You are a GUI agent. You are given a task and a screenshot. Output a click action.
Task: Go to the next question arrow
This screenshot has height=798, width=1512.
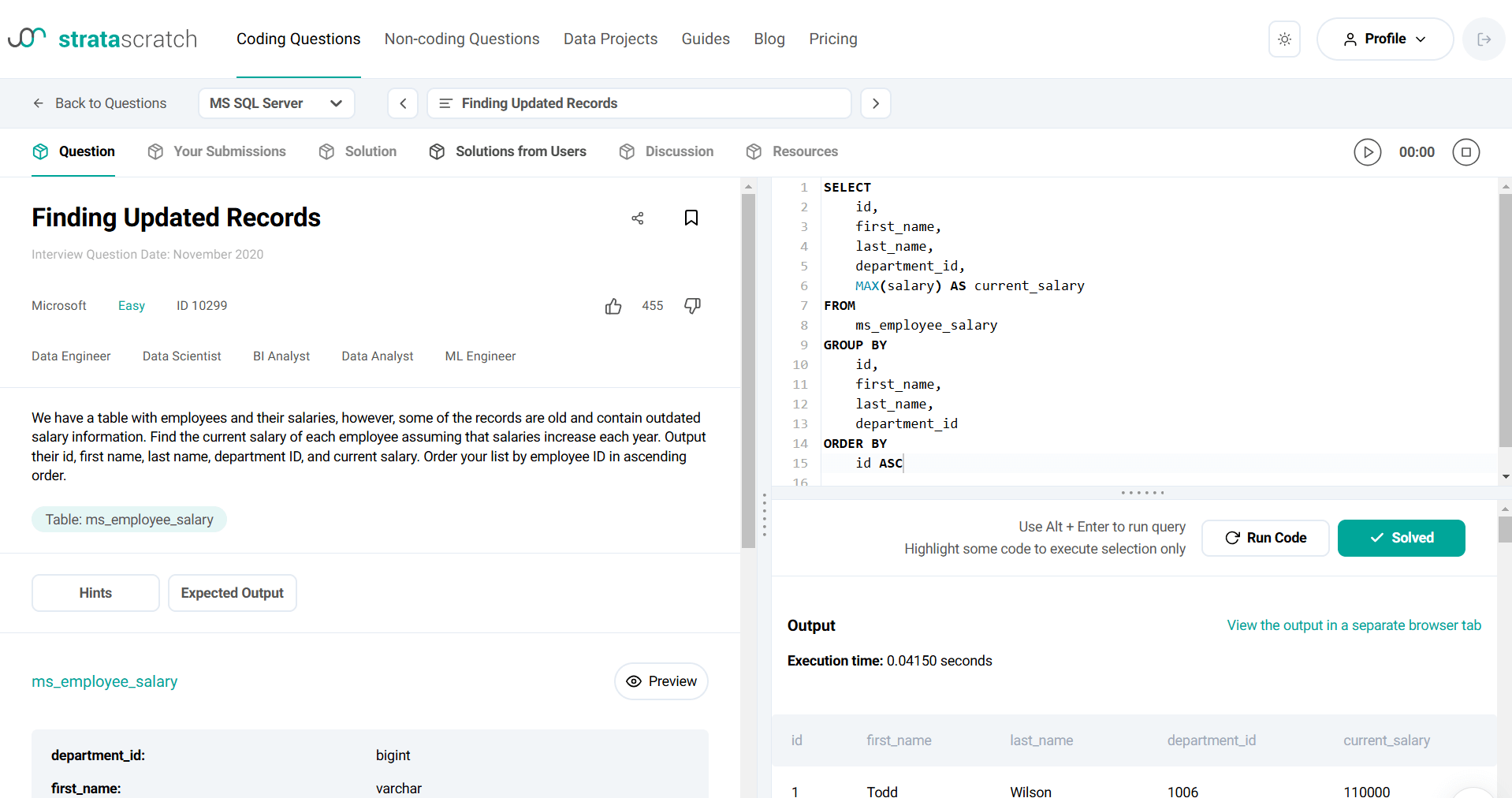(x=876, y=103)
